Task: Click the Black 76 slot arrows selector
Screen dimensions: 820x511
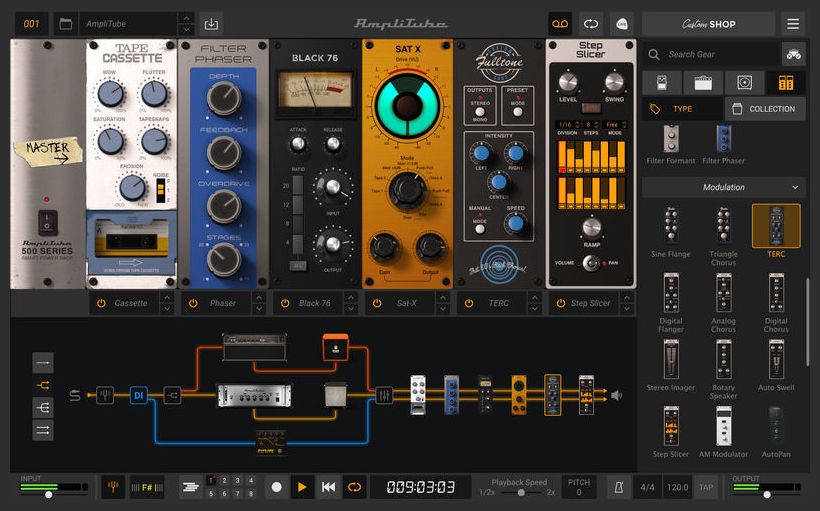Action: click(350, 303)
